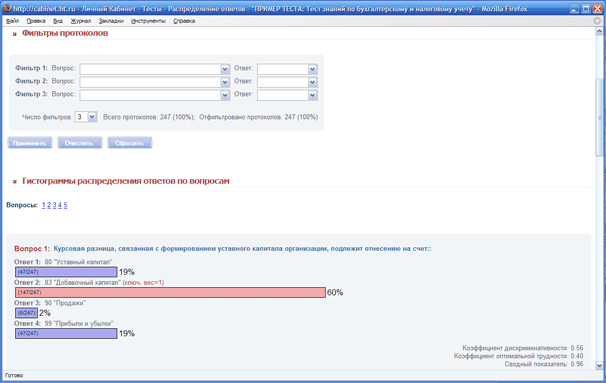Click the red 60% bar for Ответ 2
The width and height of the screenshot is (606, 383).
point(170,293)
